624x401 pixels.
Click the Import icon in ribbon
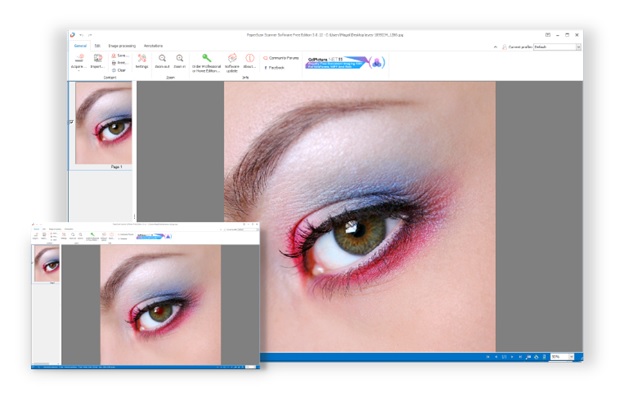(x=97, y=60)
